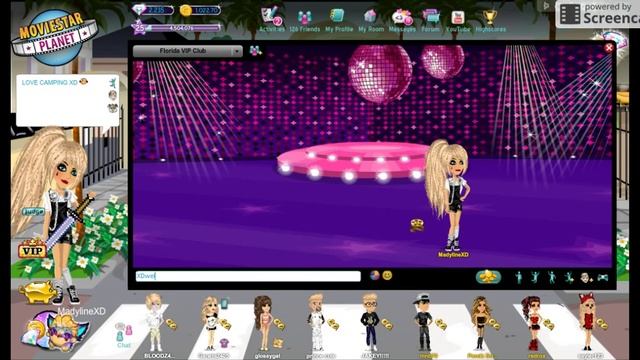Click the face icon beside status bubble

pos(113,96)
